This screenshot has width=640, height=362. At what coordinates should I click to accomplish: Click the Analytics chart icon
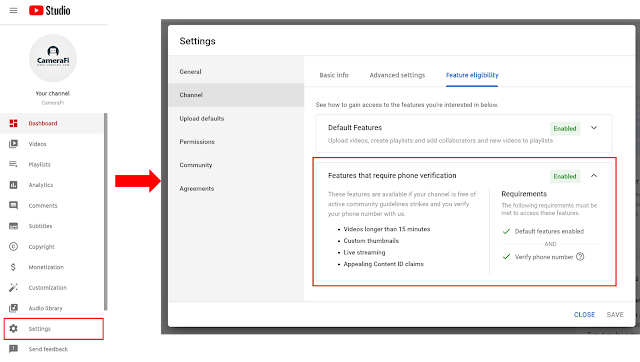click(13, 185)
